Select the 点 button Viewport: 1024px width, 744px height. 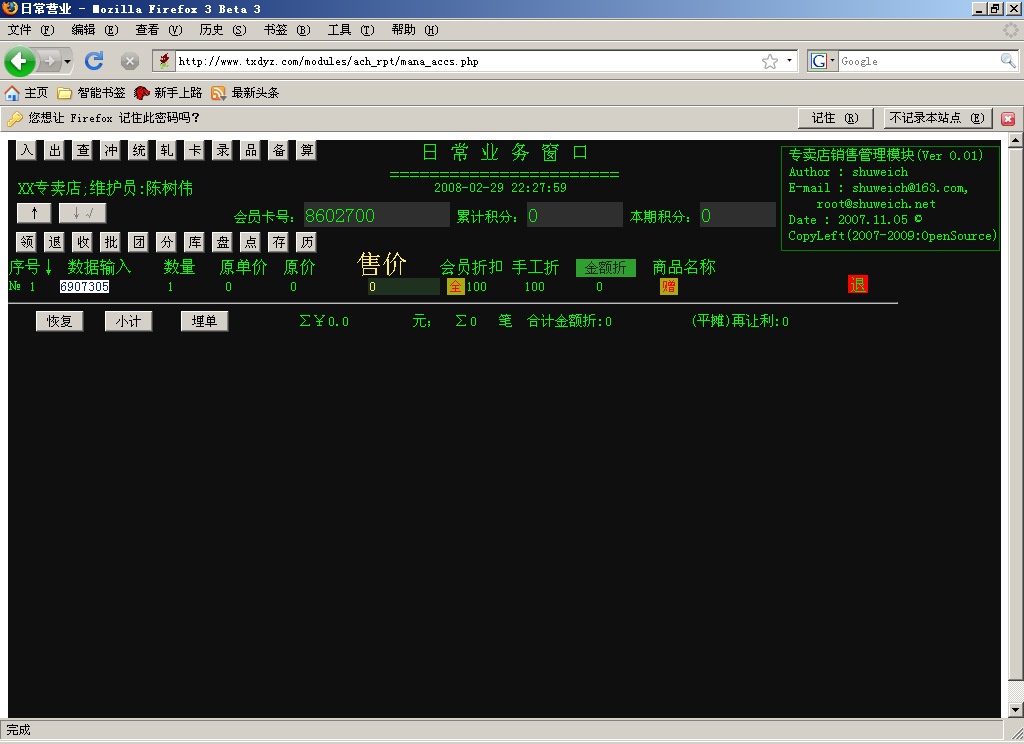tap(251, 242)
